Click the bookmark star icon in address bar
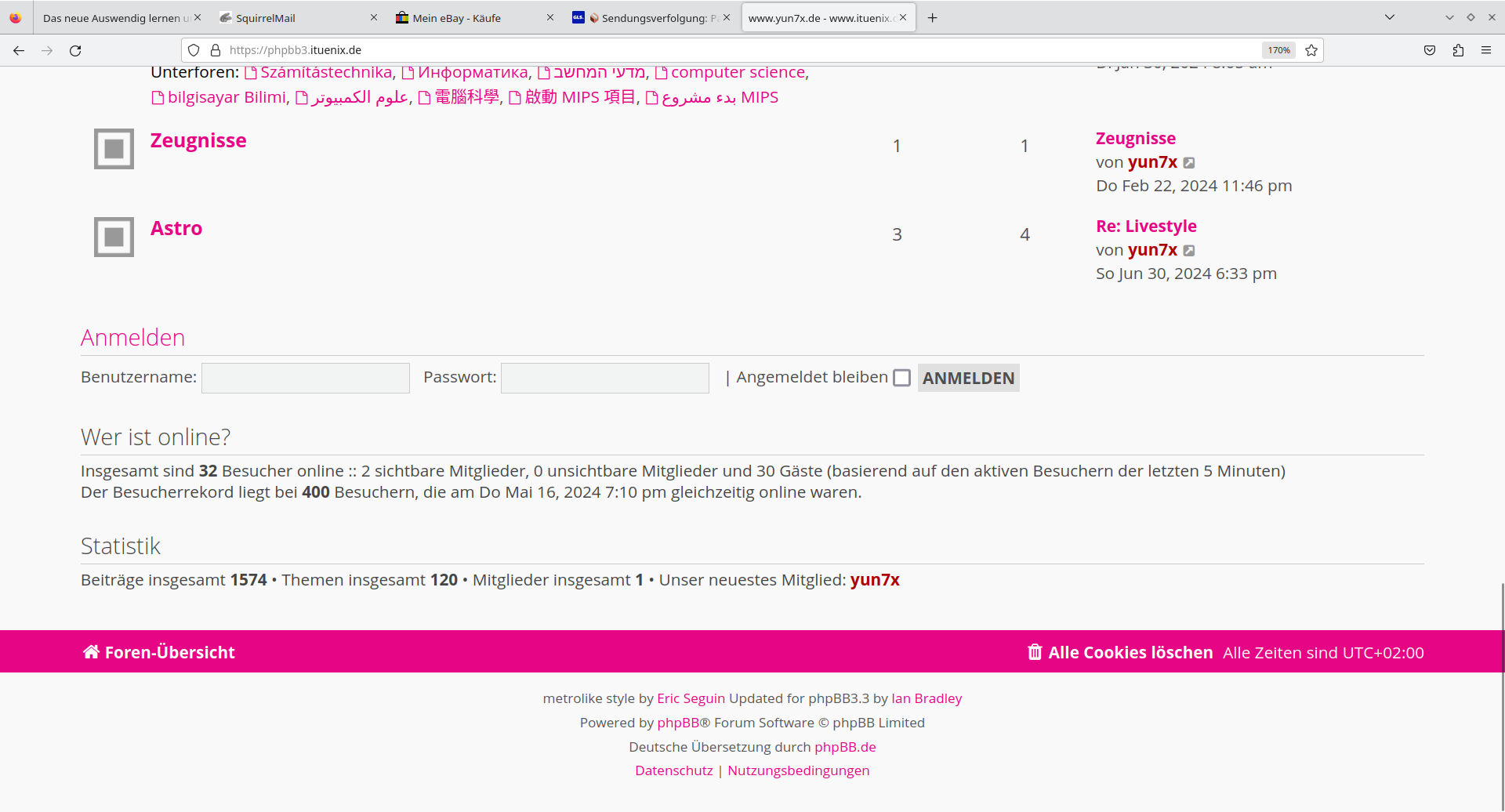 1311,50
